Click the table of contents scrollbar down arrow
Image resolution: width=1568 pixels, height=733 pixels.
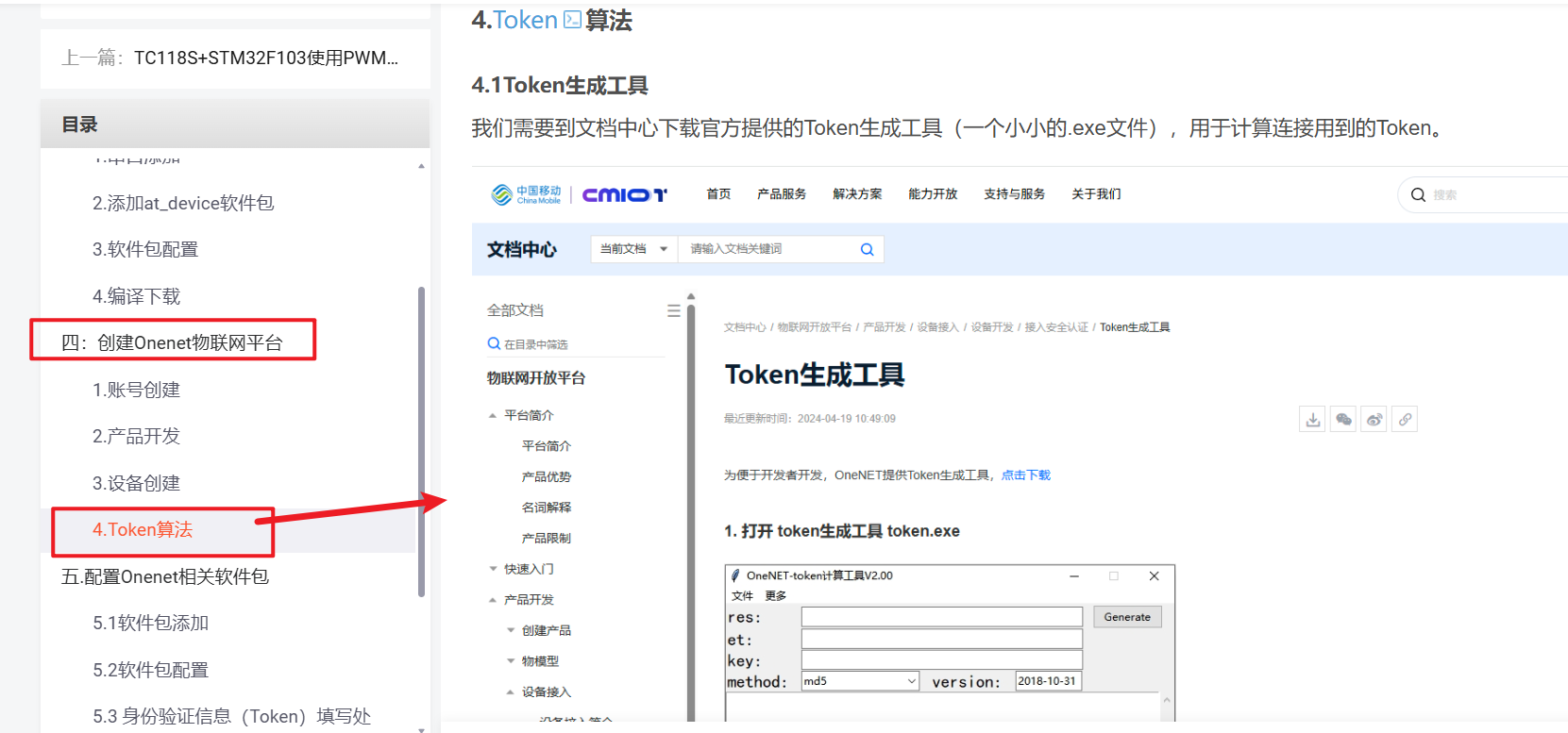(421, 729)
